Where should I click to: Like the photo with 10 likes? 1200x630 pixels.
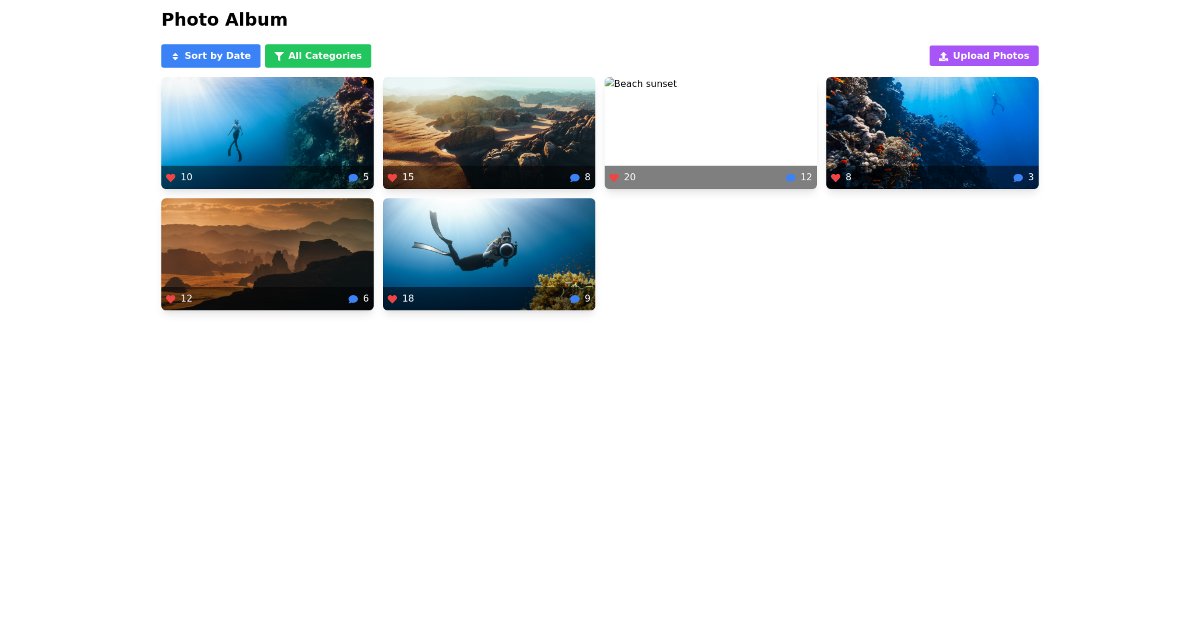(x=171, y=178)
